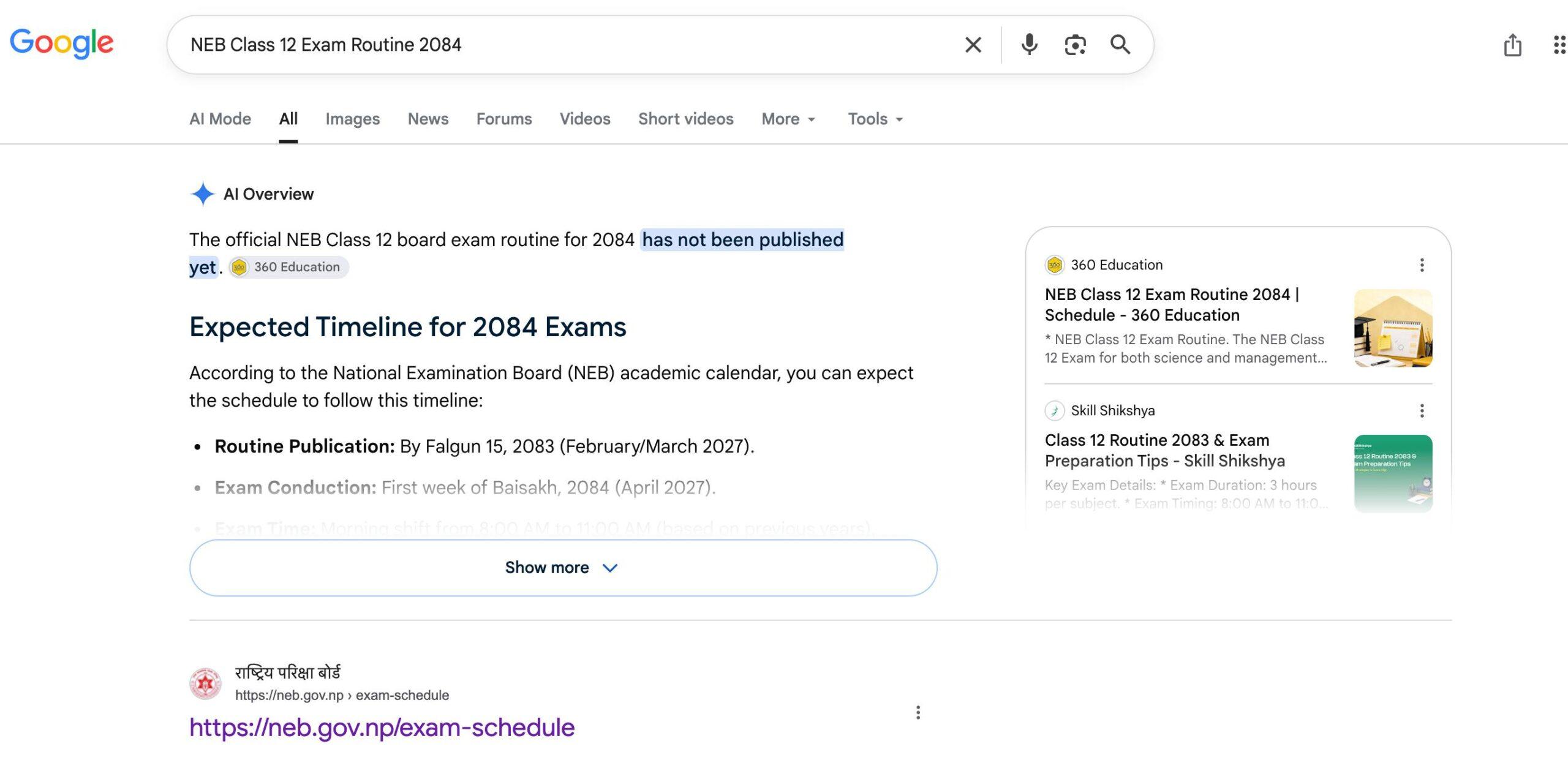Click the Skill Shikshya source name
The height and width of the screenshot is (771, 1568).
tap(1113, 411)
